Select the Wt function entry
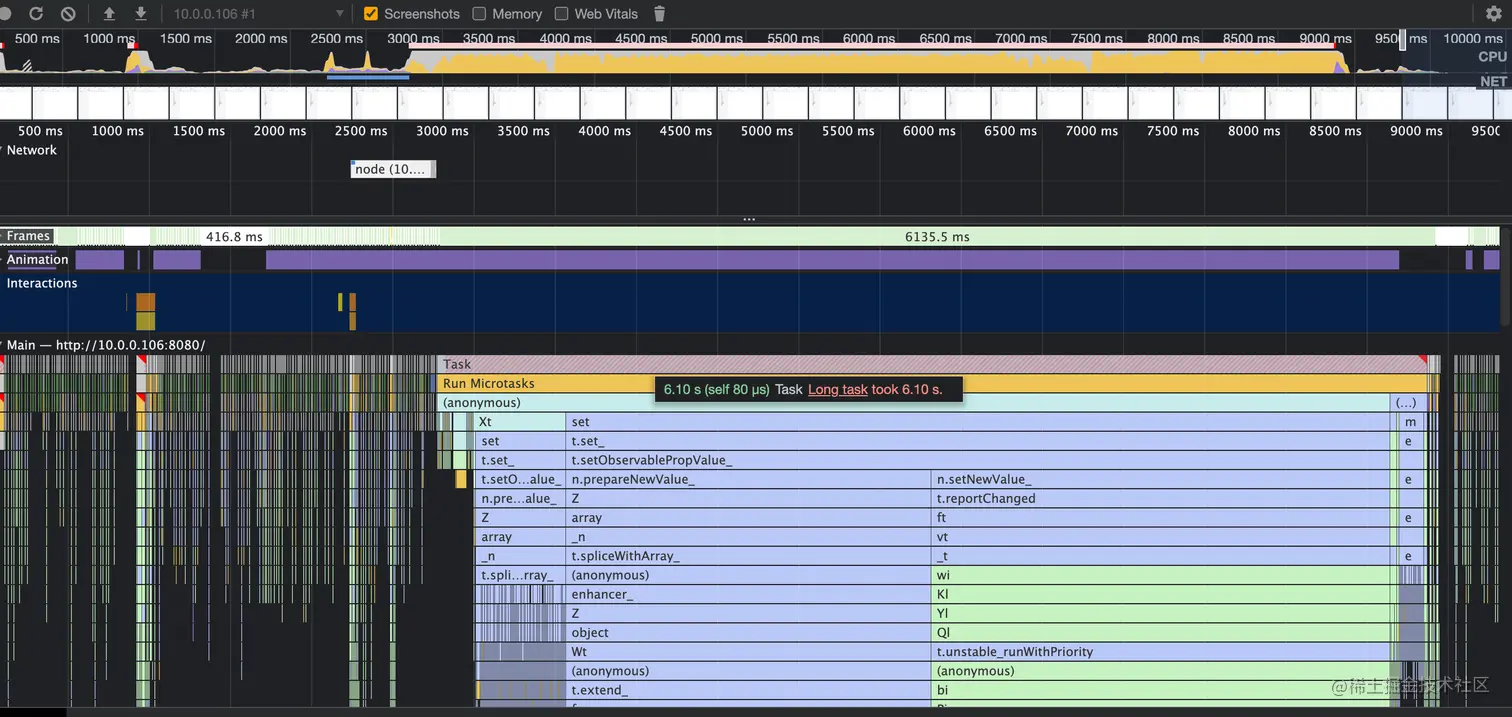1512x717 pixels. (748, 651)
